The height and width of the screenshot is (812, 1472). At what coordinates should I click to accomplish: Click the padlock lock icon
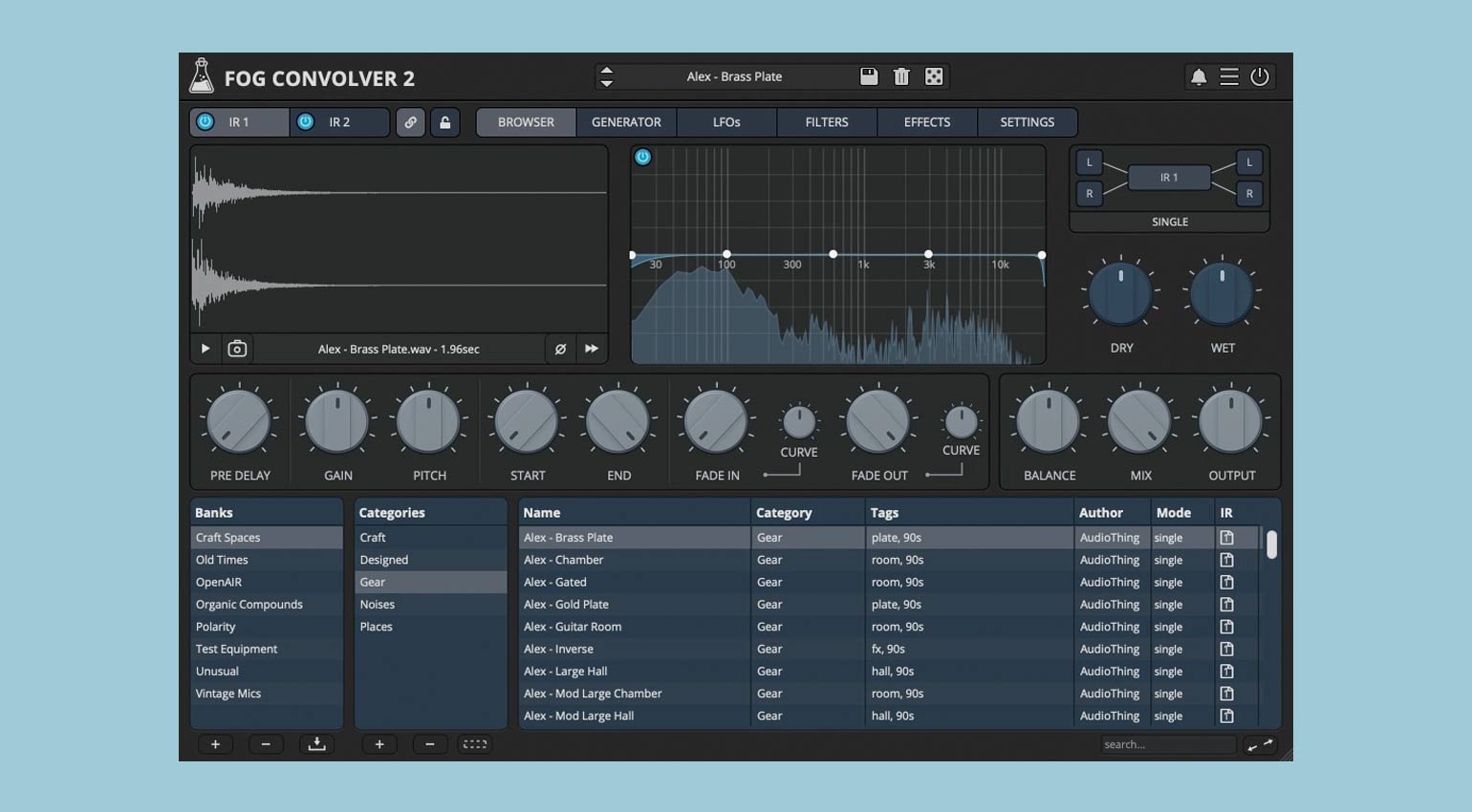click(x=444, y=122)
